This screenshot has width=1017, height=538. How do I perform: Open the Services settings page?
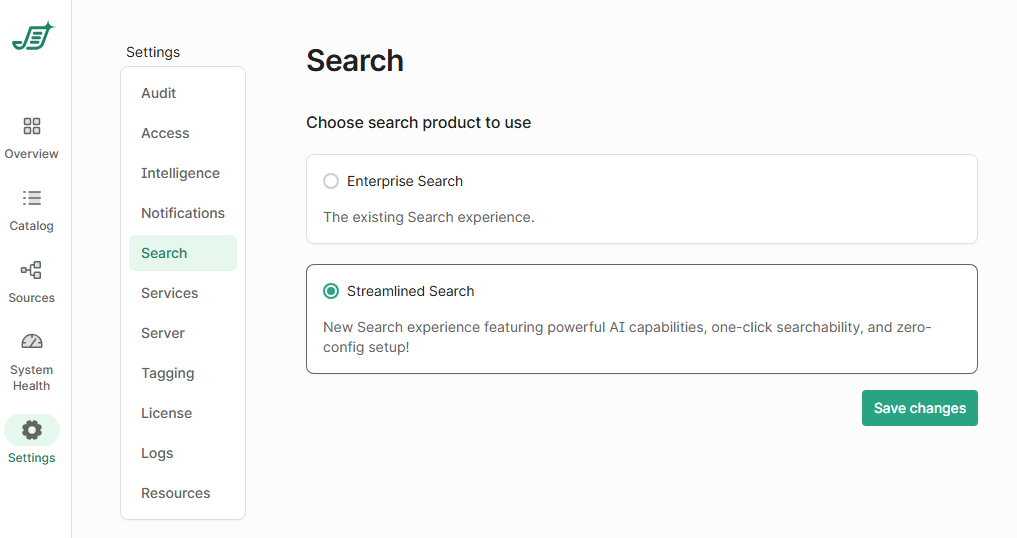(170, 293)
